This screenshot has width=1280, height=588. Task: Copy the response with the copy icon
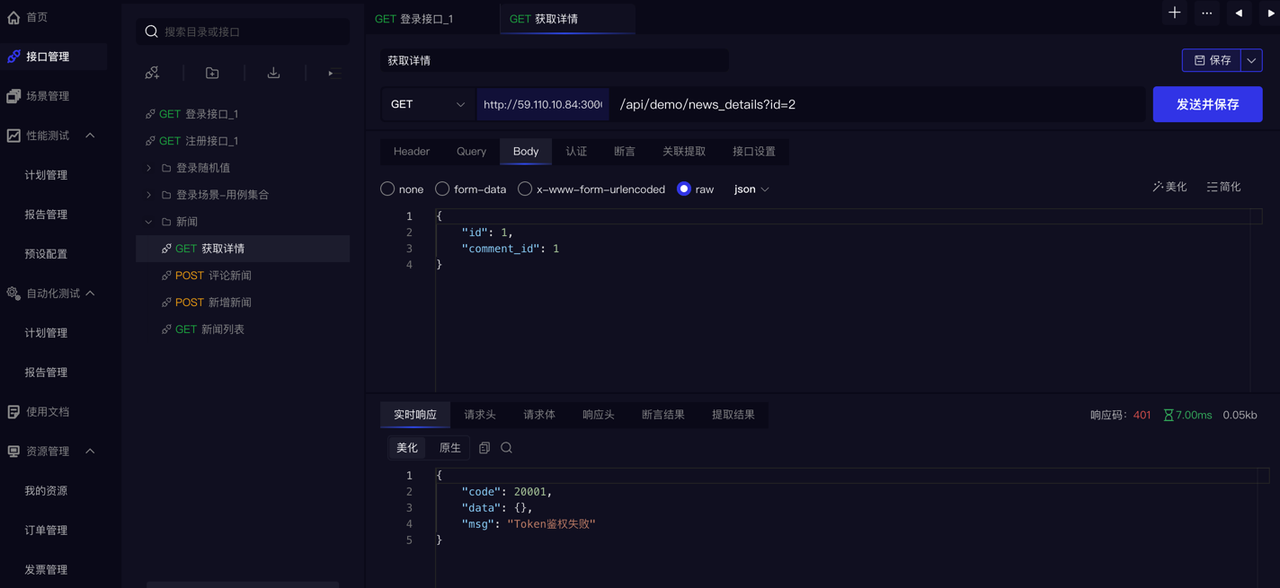point(484,448)
